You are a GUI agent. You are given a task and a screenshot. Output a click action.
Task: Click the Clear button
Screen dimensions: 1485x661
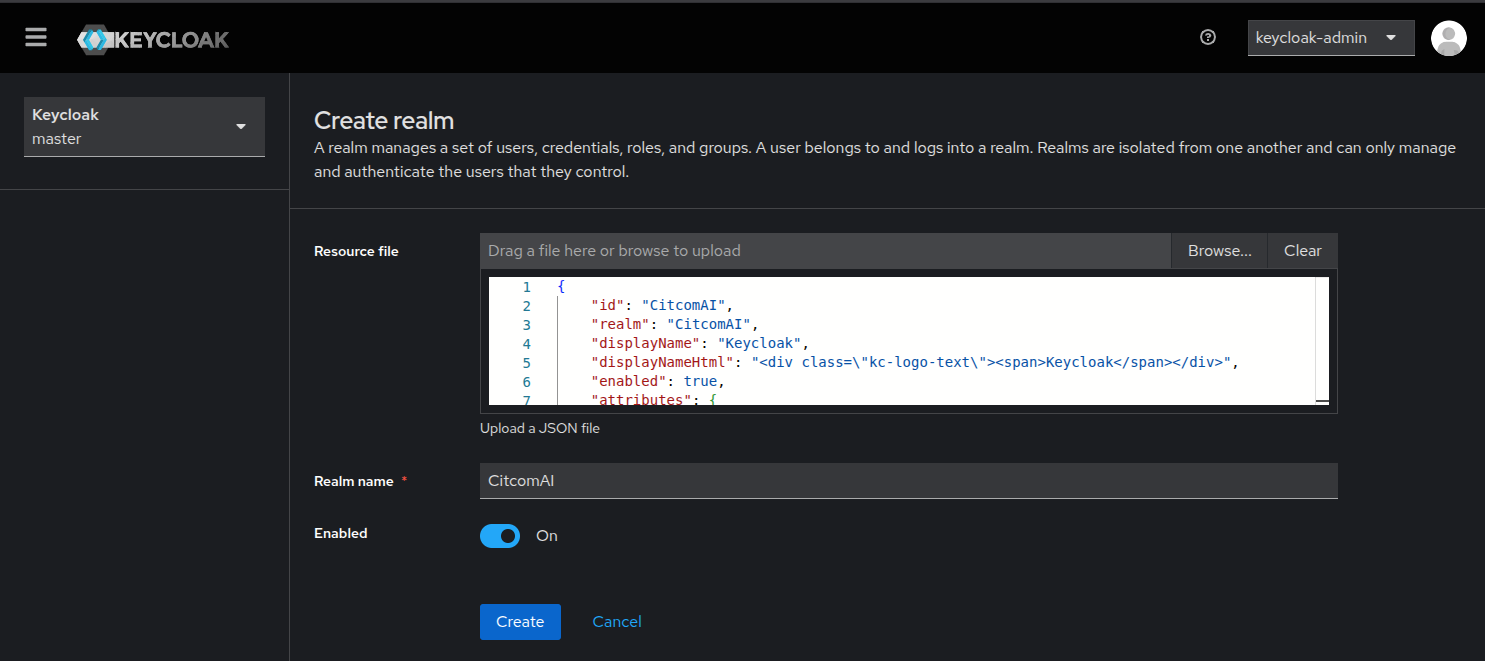click(x=1302, y=251)
